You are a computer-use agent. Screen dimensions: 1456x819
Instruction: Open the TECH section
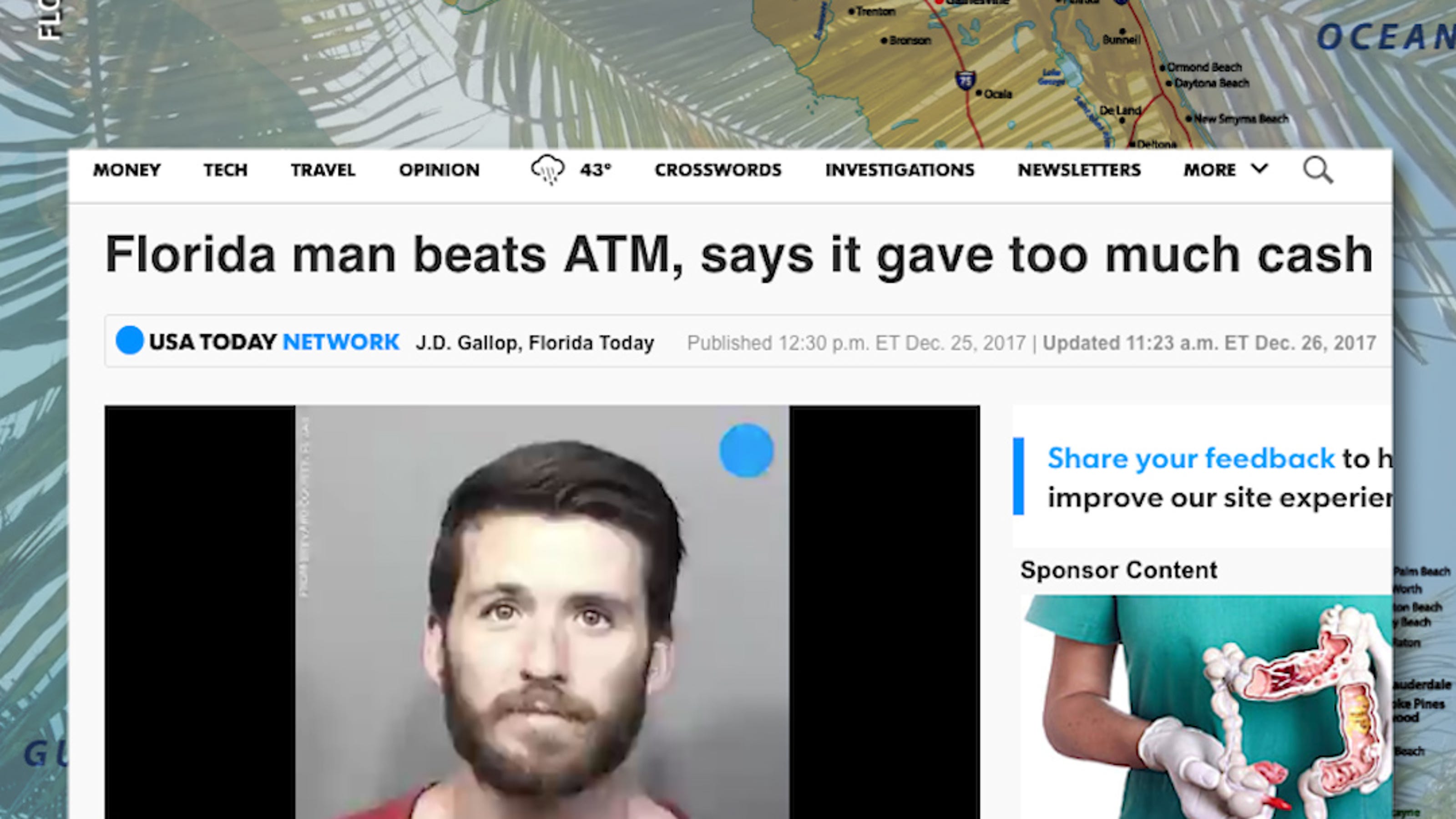pos(226,170)
